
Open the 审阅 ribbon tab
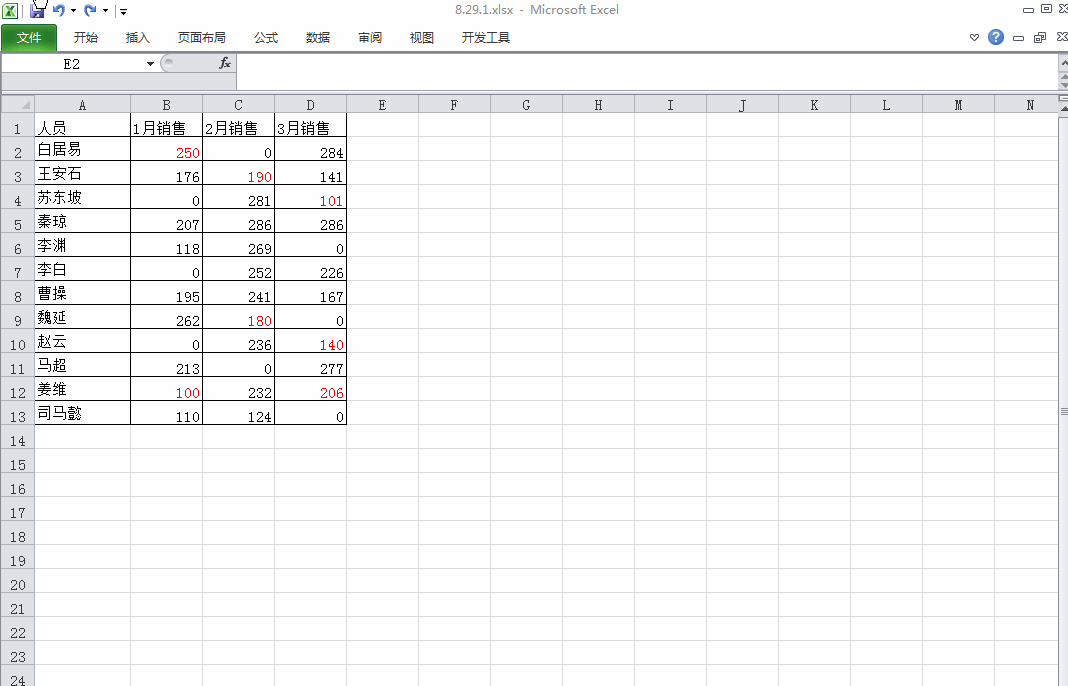click(x=370, y=37)
